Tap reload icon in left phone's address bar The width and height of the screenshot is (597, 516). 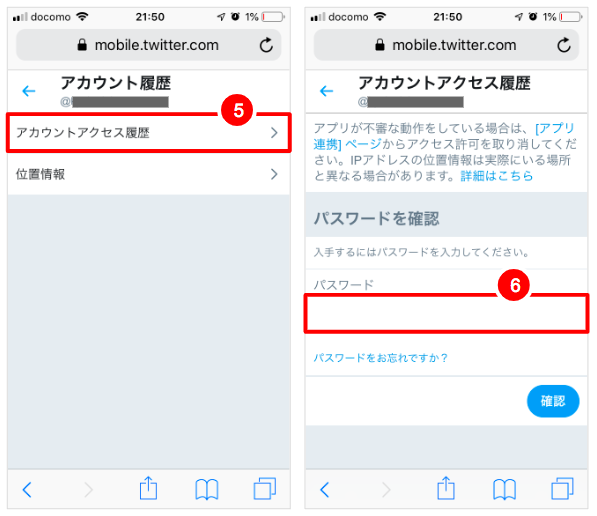pos(266,45)
